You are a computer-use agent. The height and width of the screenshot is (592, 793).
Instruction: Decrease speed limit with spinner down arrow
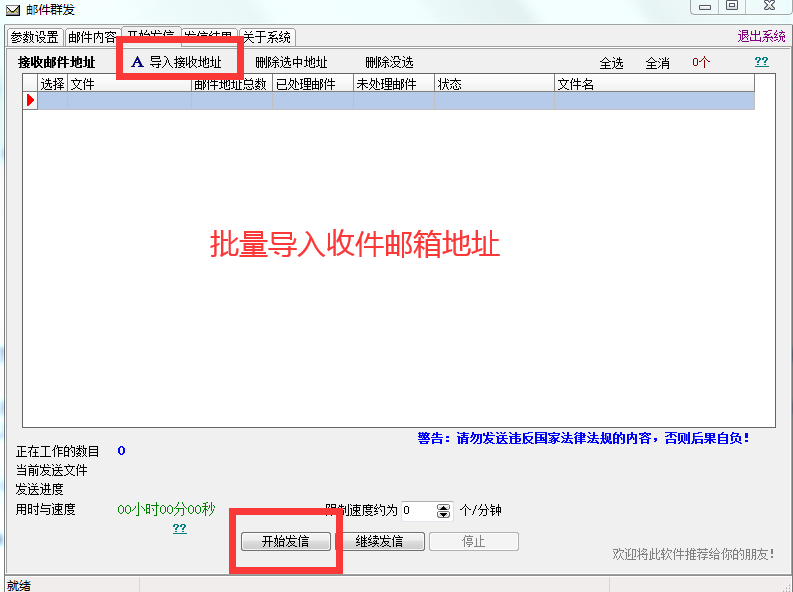[444, 515]
